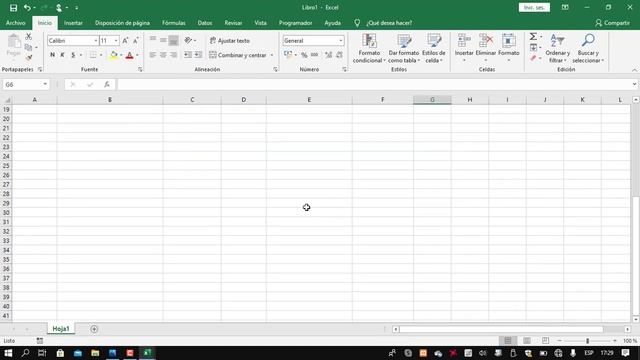This screenshot has width=640, height=360.
Task: Decrease decimal places
Action: pos(339,55)
